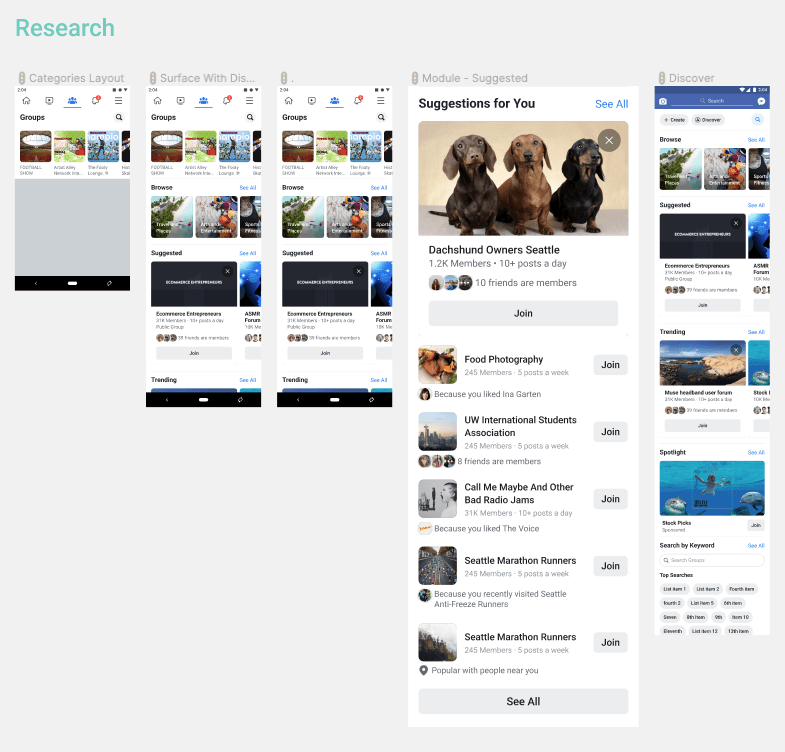Viewport: 785px width, 752px height.
Task: Open hamburger menu in Categories Layout frame
Action: pyautogui.click(x=118, y=101)
